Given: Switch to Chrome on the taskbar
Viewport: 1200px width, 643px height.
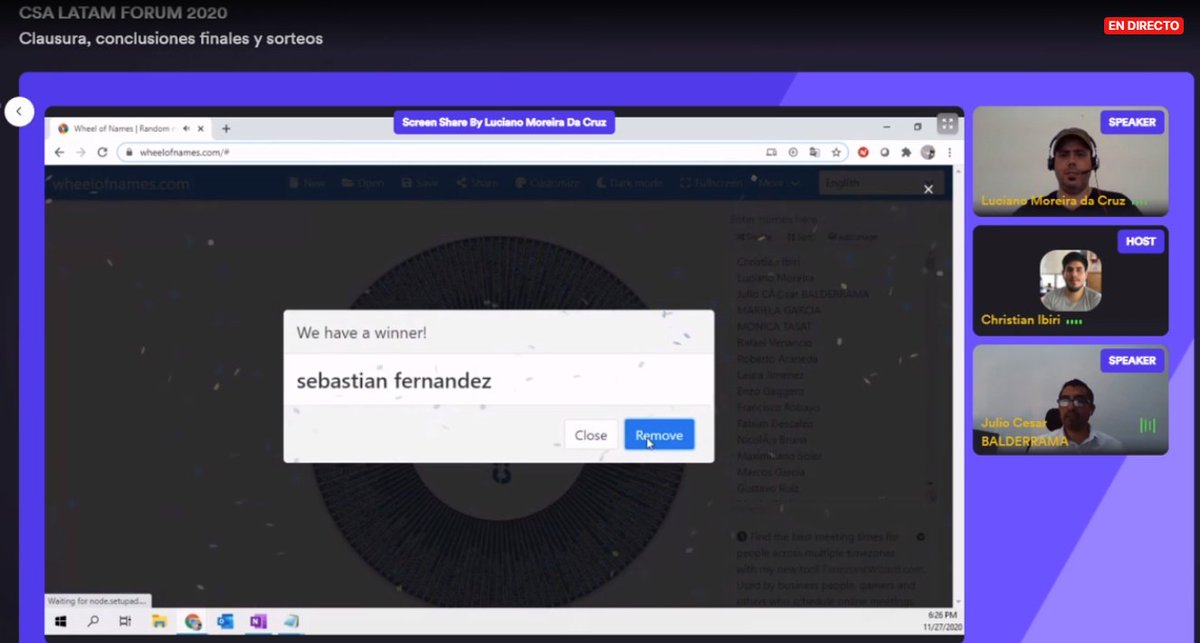Looking at the screenshot, I should point(193,621).
